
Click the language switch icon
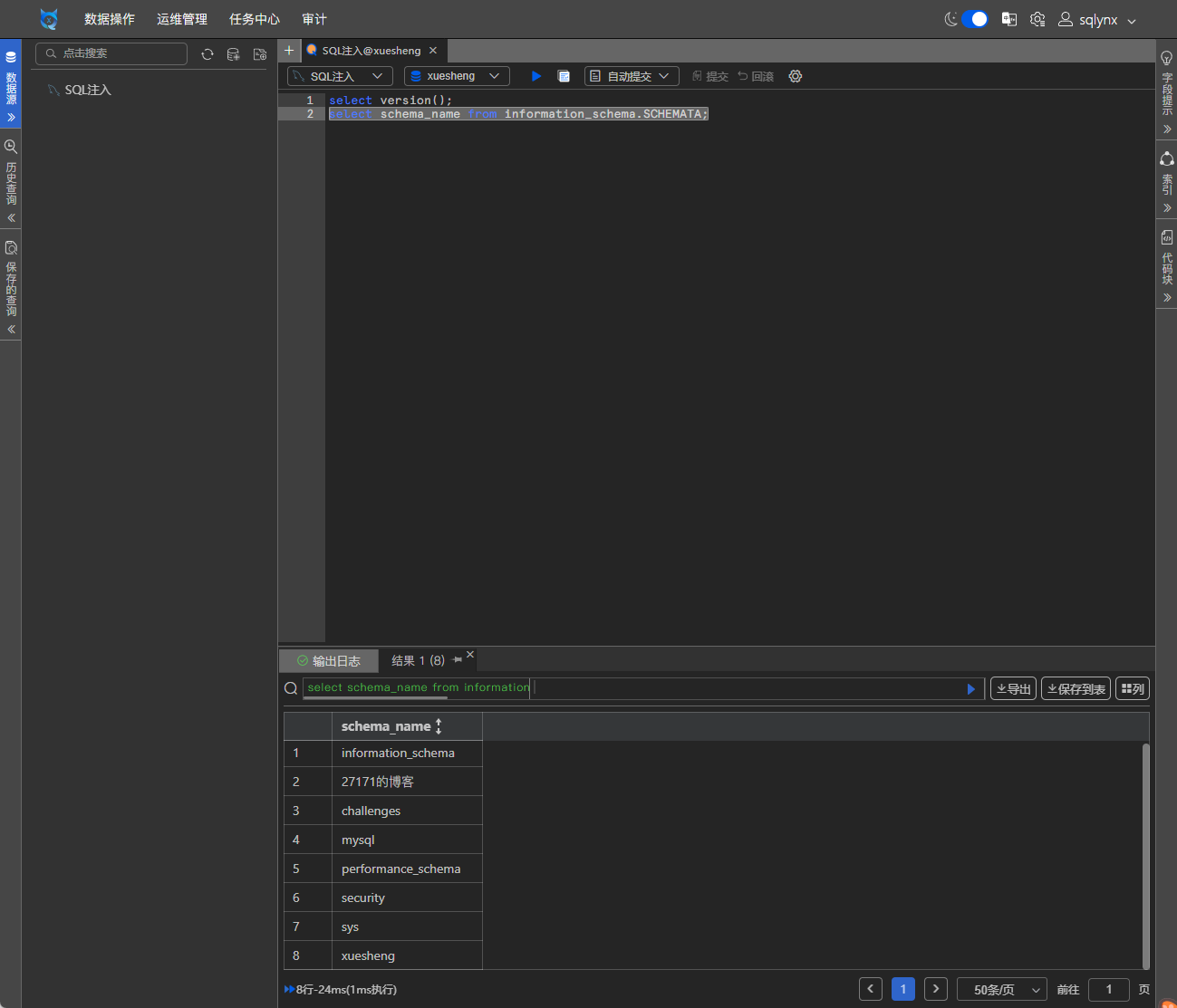click(1008, 19)
